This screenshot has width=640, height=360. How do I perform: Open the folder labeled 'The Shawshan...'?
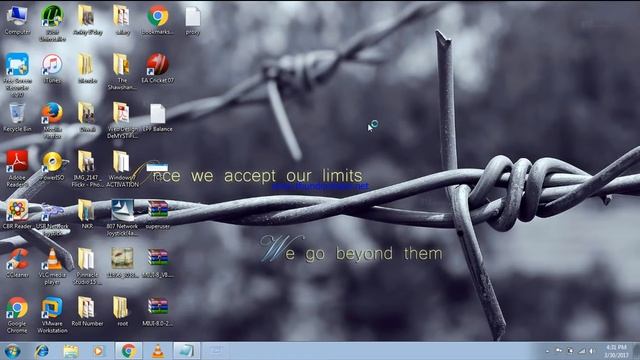[x=122, y=72]
